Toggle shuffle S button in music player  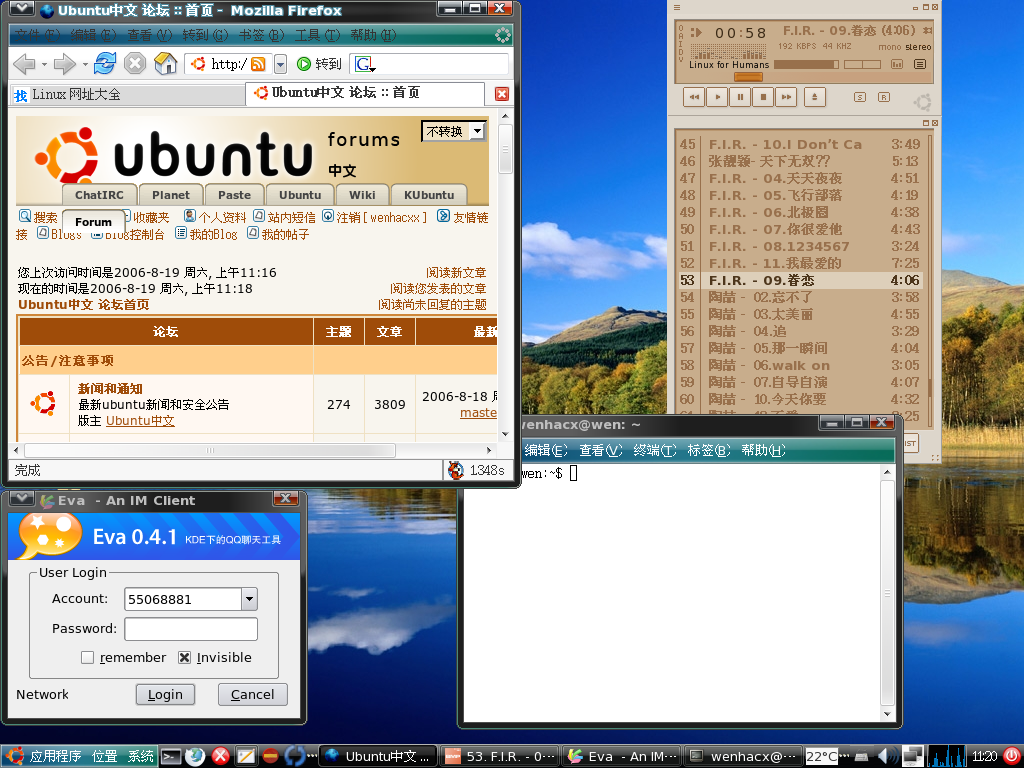click(859, 97)
